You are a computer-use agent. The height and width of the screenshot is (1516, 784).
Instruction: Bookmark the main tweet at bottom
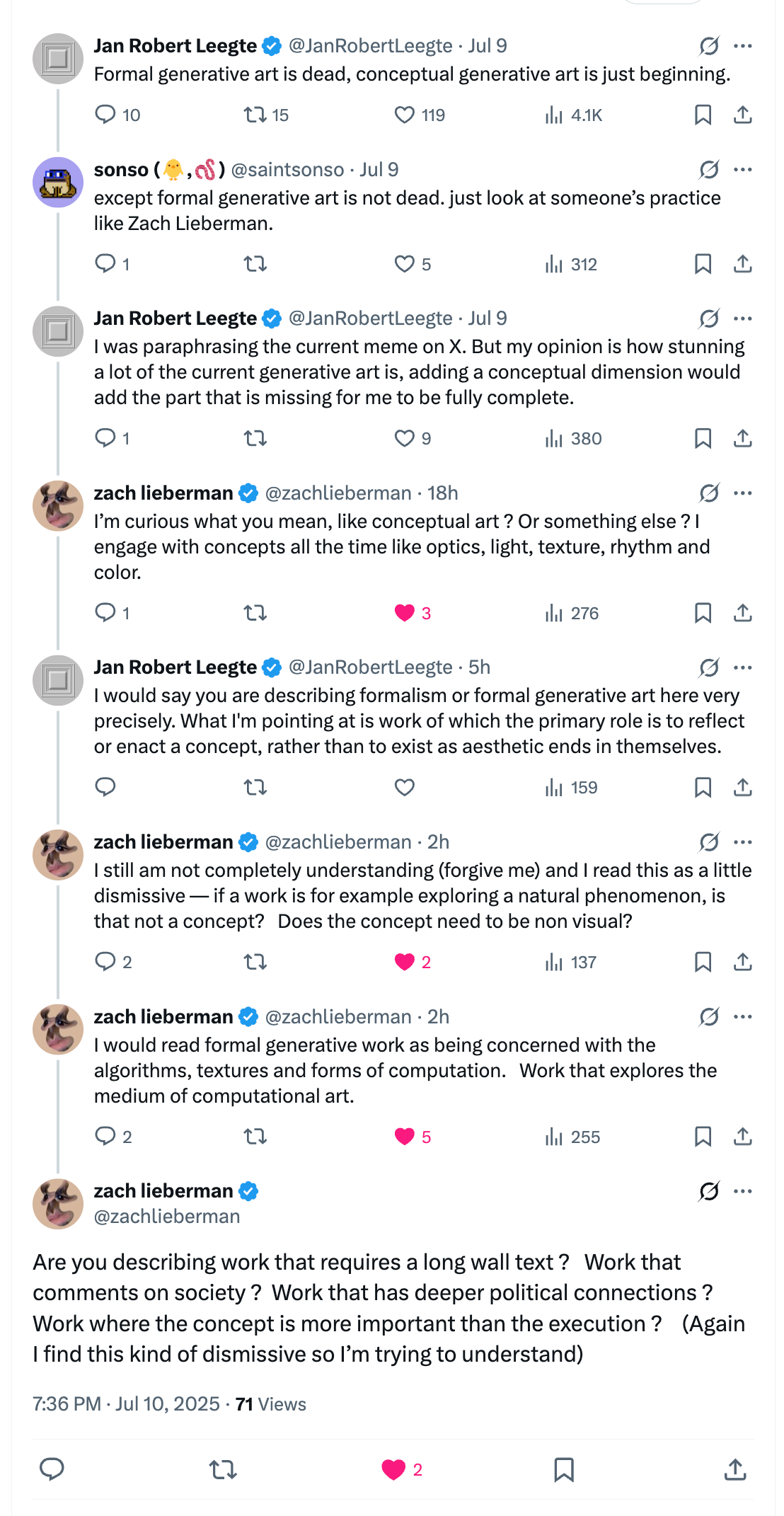coord(563,1470)
